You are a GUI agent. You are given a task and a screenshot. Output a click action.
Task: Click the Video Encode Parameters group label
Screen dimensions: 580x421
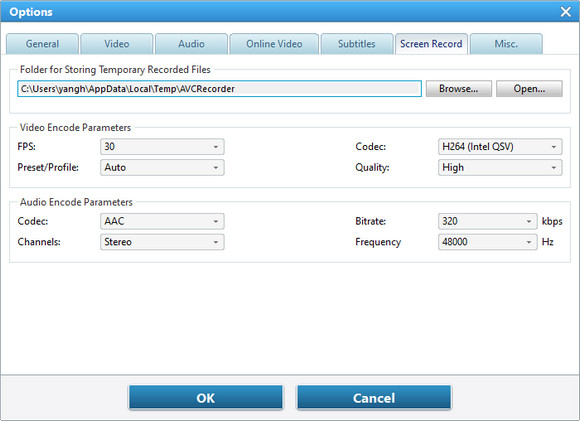point(75,128)
